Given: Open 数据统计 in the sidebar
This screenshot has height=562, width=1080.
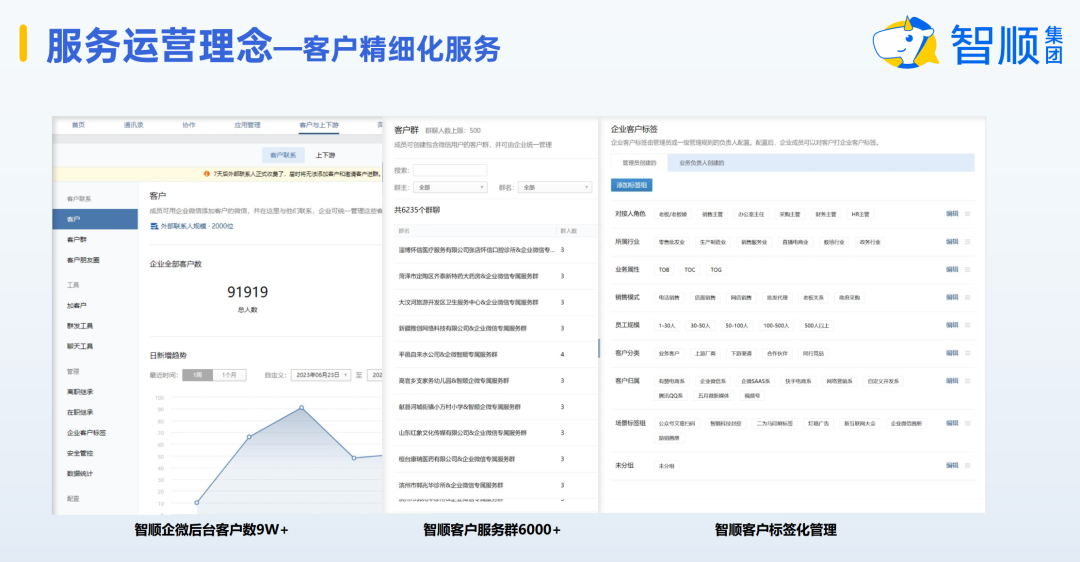Looking at the screenshot, I should tap(80, 474).
